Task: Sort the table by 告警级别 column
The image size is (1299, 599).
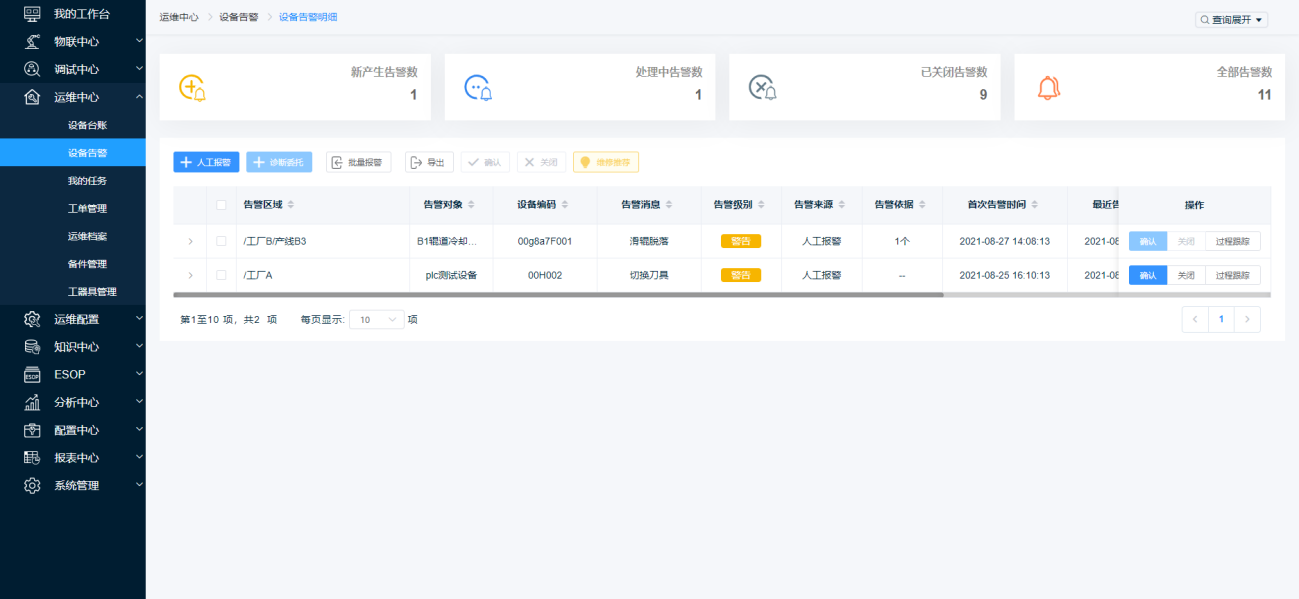Action: [x=736, y=205]
